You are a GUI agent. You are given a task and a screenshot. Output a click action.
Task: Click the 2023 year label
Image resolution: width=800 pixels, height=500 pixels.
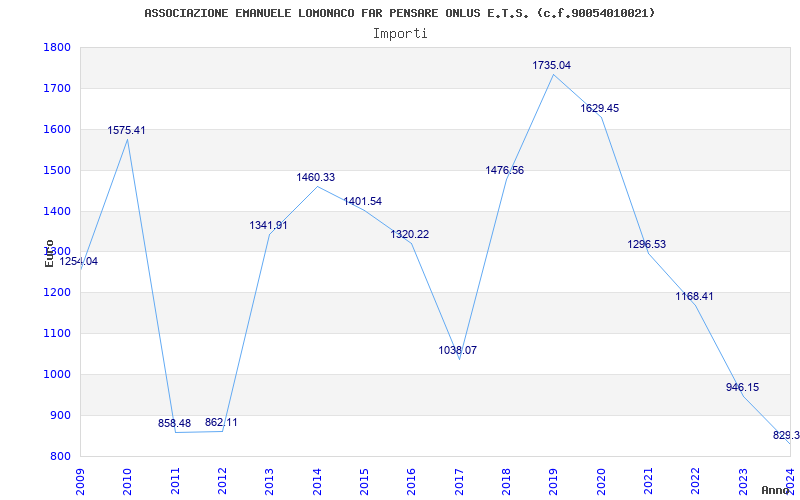(x=743, y=481)
